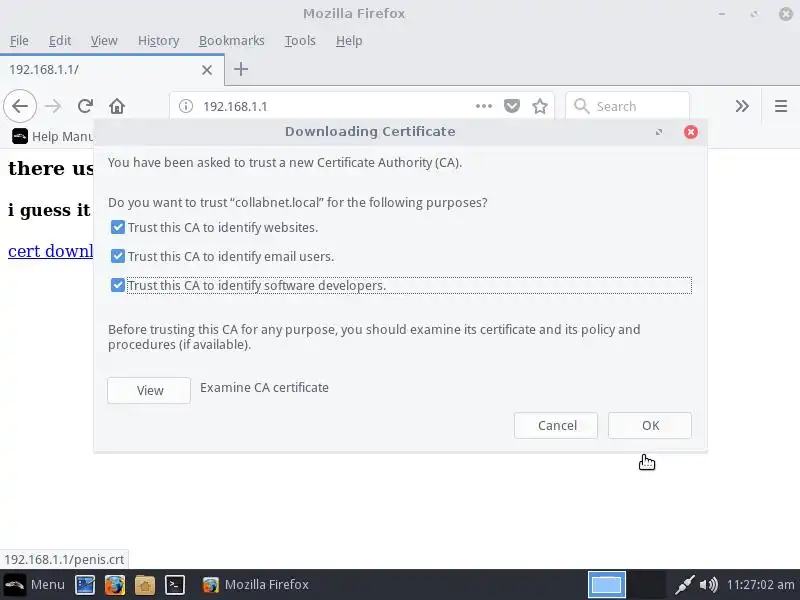
Task: Reload the current page
Action: [85, 106]
